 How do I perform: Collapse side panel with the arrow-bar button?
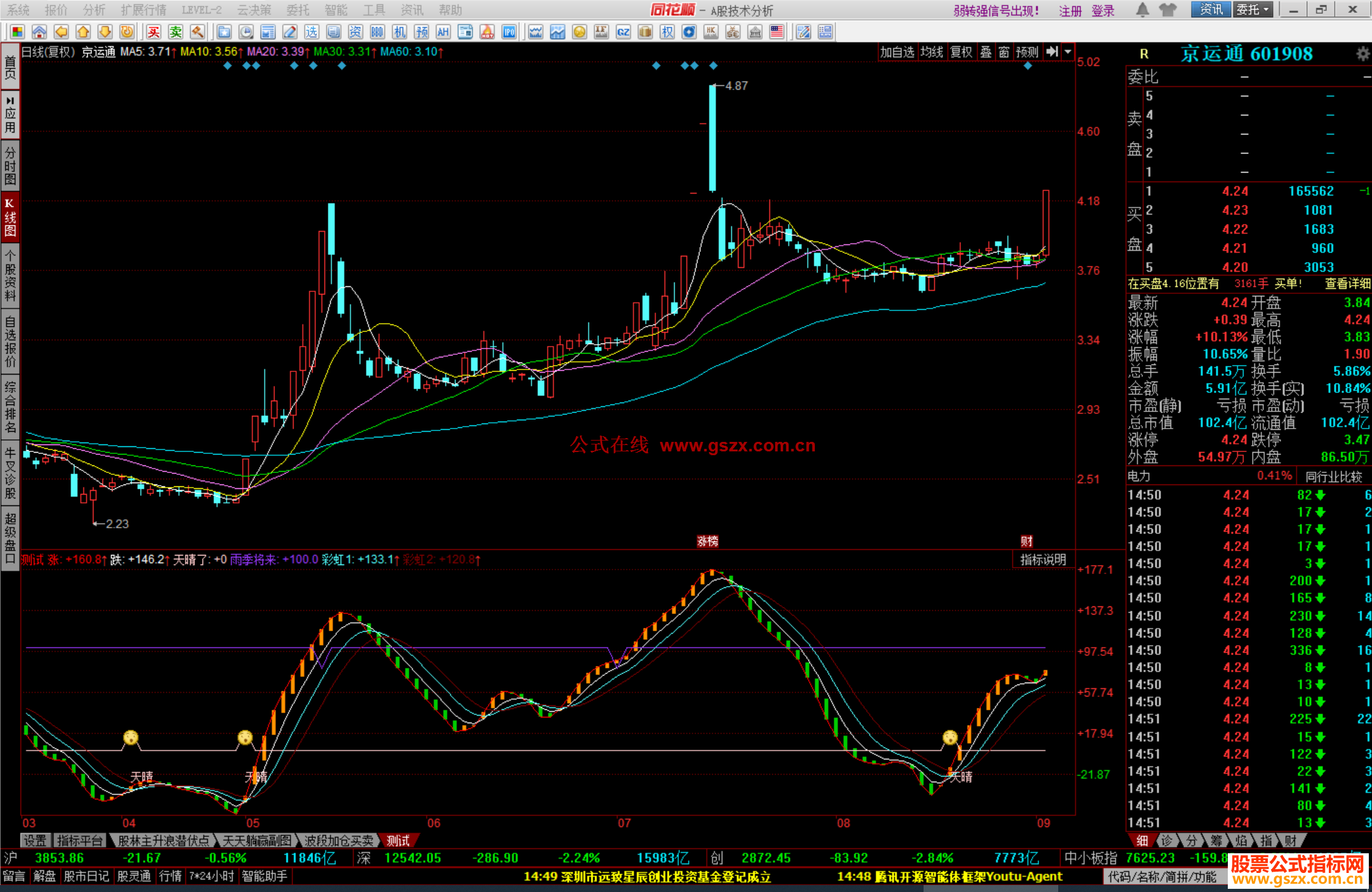[x=1052, y=52]
